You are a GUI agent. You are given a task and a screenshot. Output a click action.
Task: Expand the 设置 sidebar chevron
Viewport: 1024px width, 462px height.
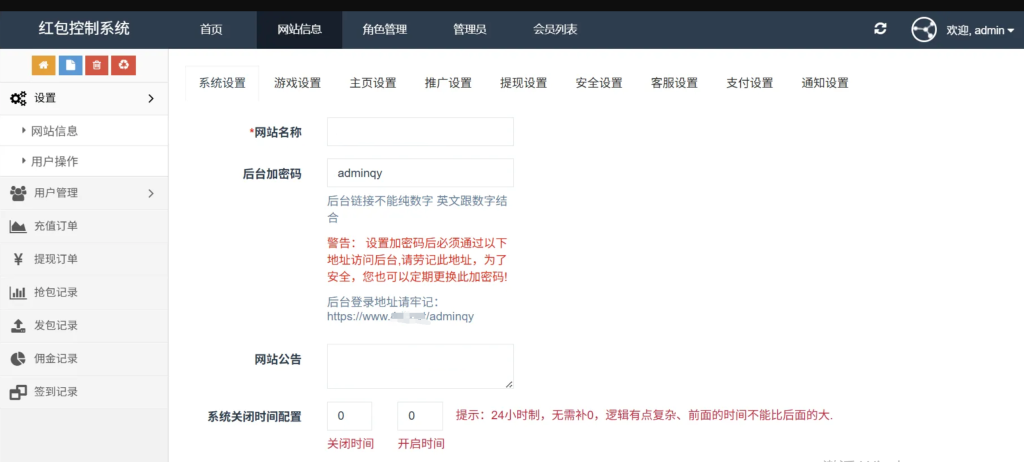pos(151,99)
